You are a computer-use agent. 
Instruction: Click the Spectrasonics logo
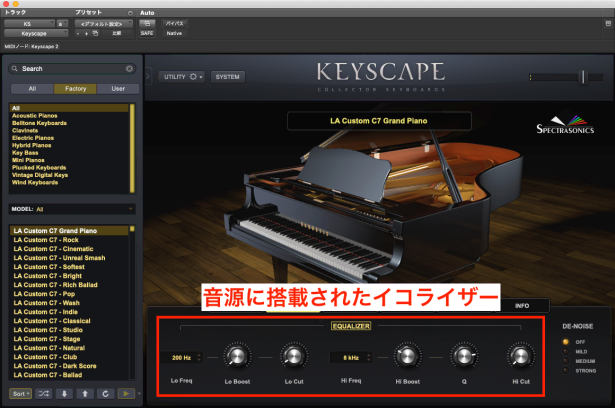point(565,123)
